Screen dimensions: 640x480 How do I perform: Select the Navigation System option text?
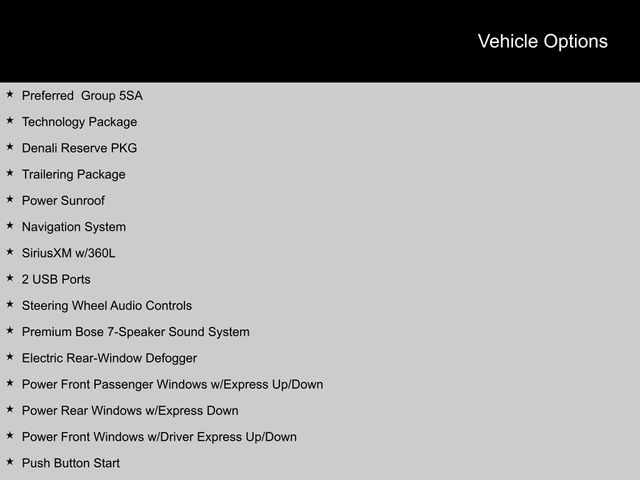[x=74, y=227]
